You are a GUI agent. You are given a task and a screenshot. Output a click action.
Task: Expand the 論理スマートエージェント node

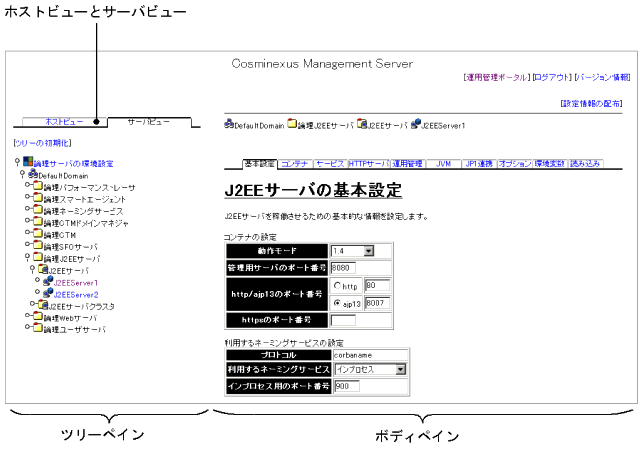[28, 197]
